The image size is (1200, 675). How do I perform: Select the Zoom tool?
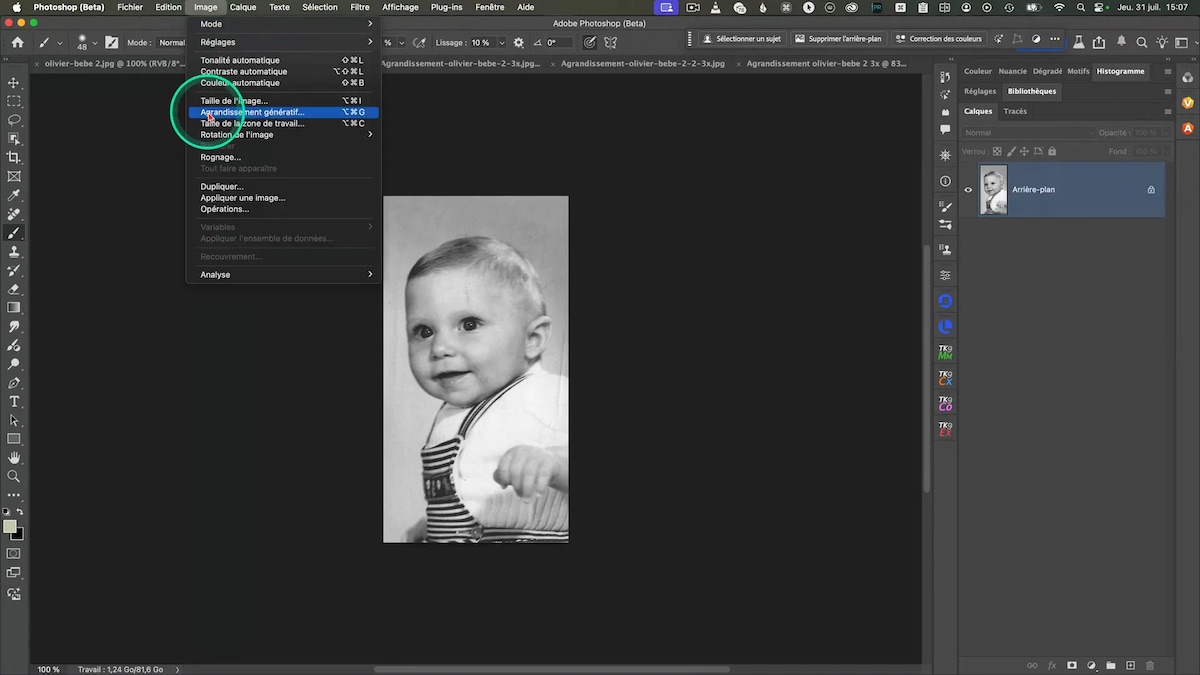14,476
